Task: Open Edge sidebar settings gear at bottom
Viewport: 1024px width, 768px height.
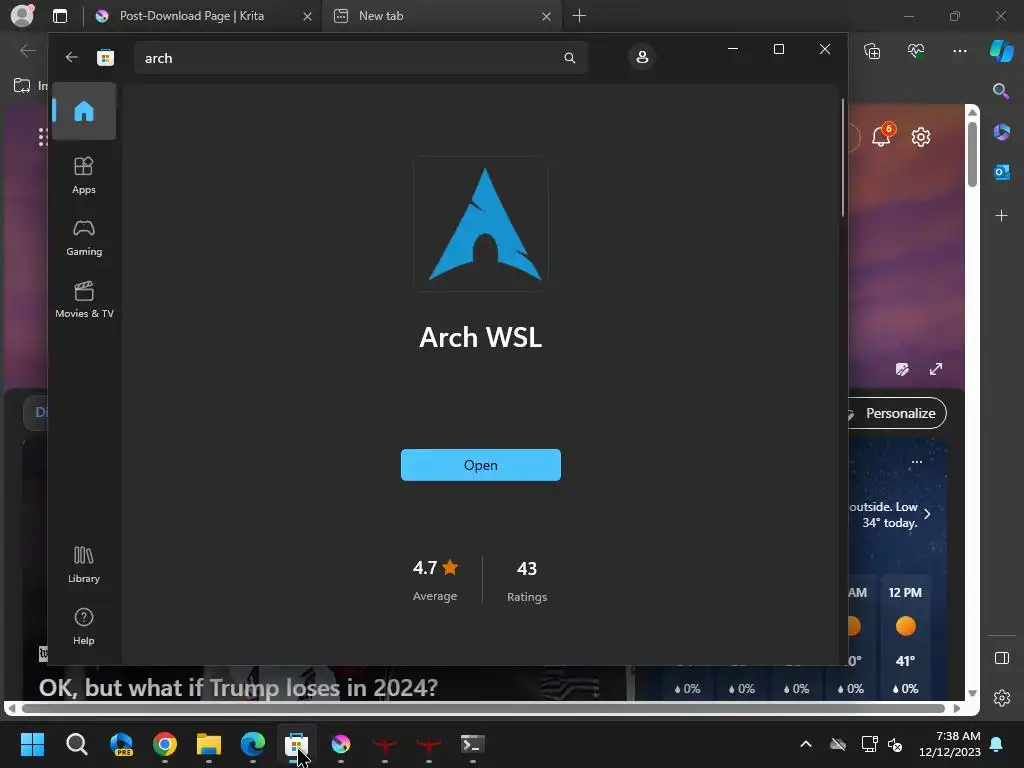Action: coord(1002,698)
